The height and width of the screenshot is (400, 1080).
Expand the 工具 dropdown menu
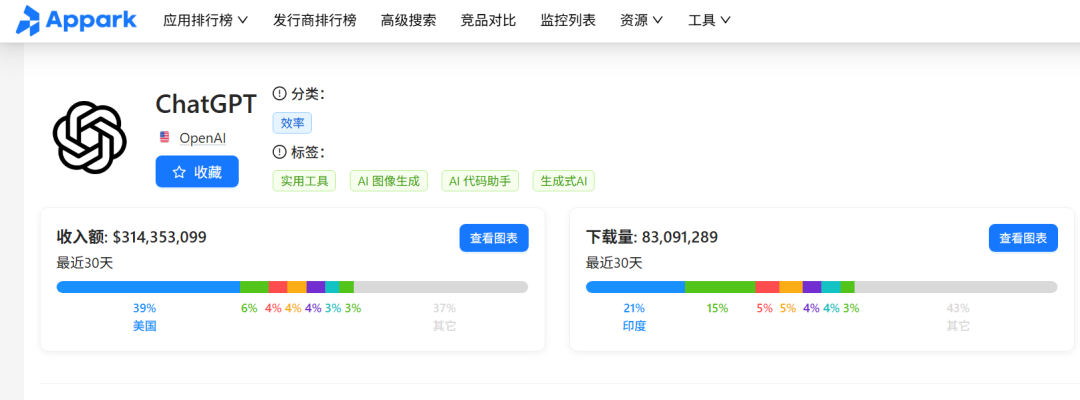click(709, 20)
